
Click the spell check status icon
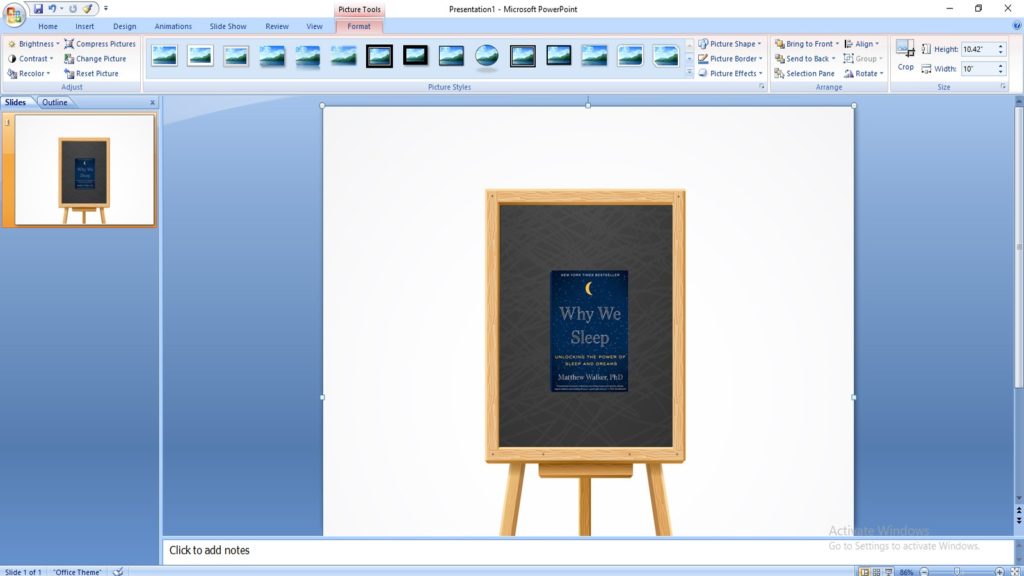click(x=118, y=571)
